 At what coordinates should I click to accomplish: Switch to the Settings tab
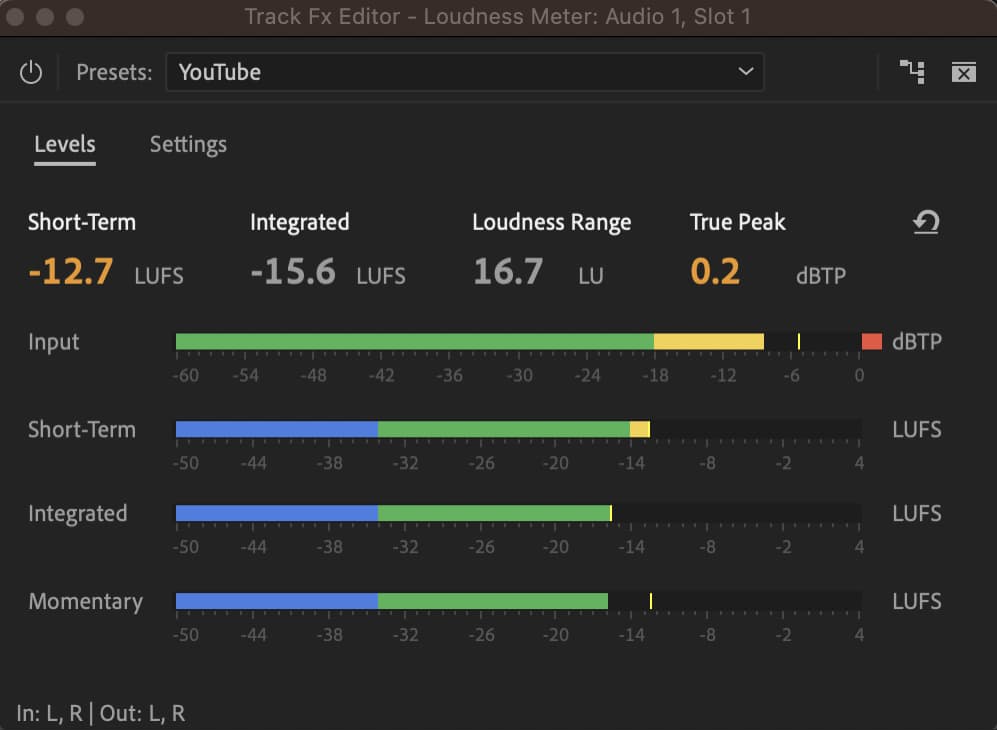coord(188,144)
